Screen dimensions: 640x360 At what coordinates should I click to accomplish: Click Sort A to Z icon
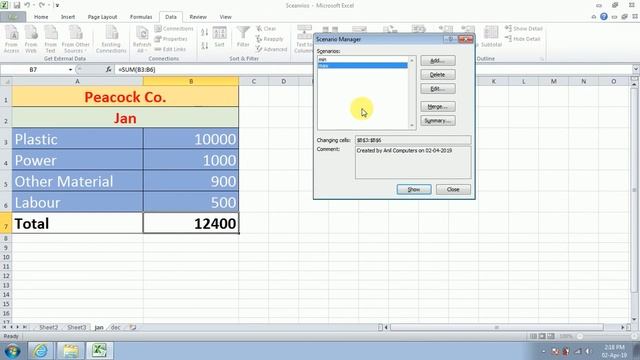click(204, 32)
